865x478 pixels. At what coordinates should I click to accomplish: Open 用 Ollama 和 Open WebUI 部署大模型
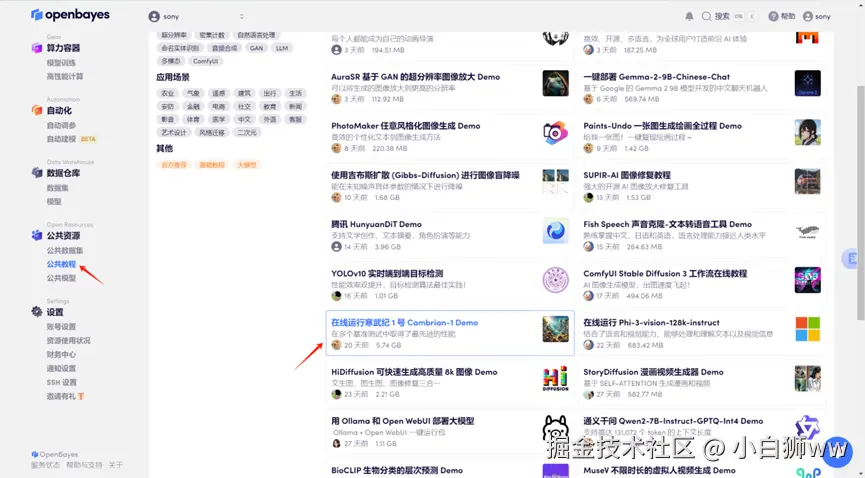[x=403, y=421]
